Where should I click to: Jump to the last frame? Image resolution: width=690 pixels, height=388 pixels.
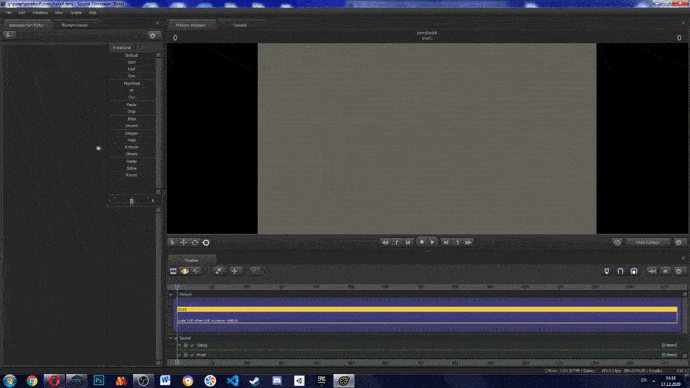[469, 242]
